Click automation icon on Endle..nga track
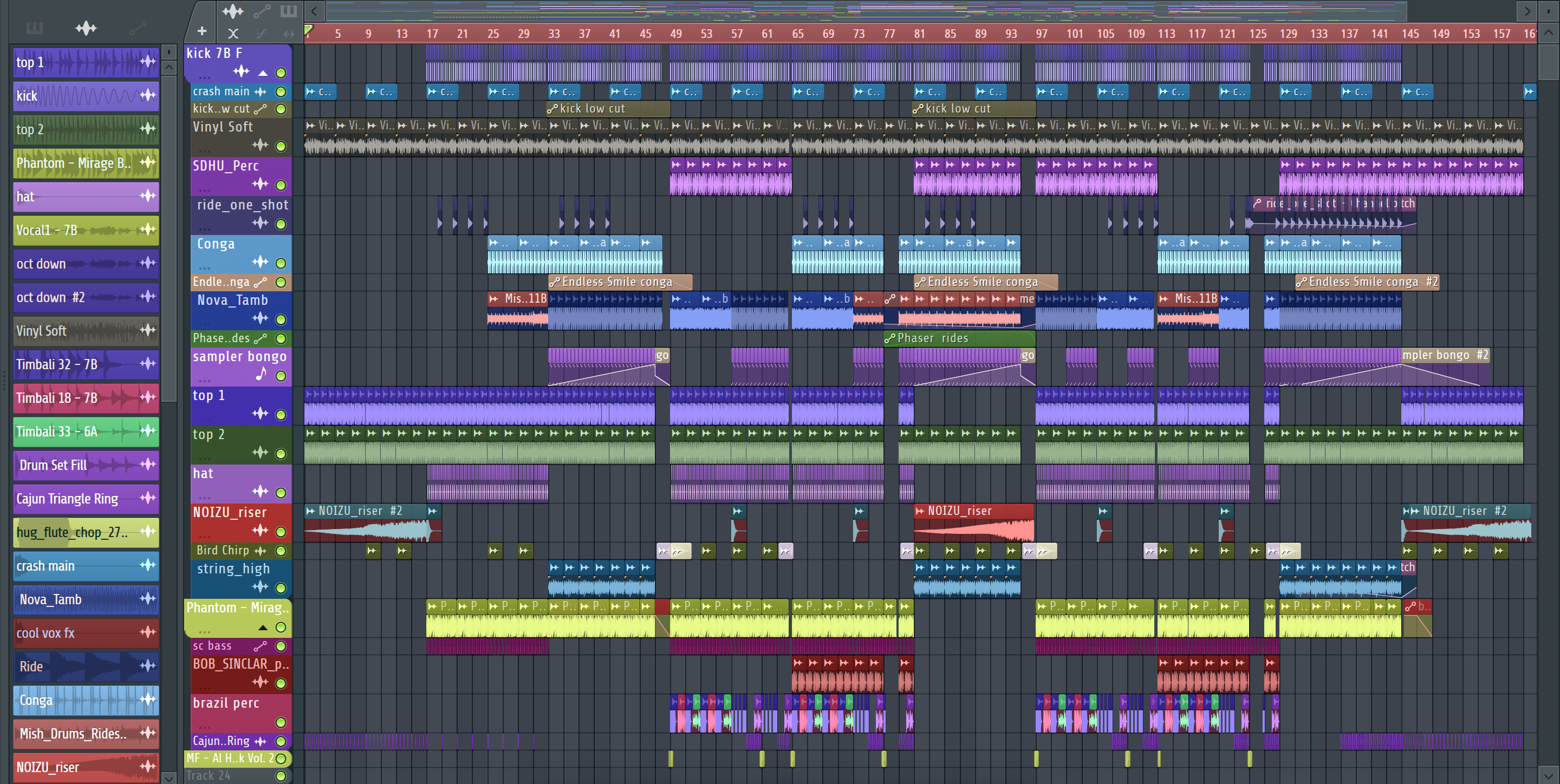This screenshot has height=784, width=1560. click(x=261, y=282)
